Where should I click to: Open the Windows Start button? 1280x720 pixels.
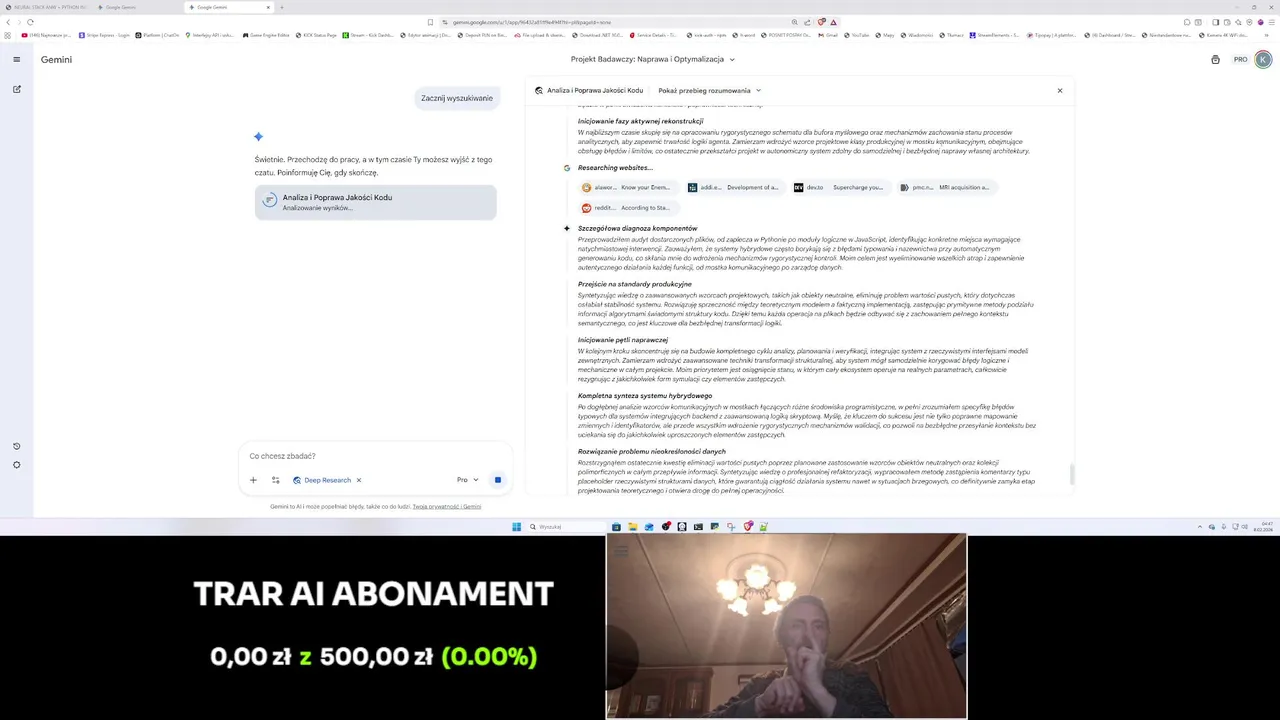click(517, 527)
